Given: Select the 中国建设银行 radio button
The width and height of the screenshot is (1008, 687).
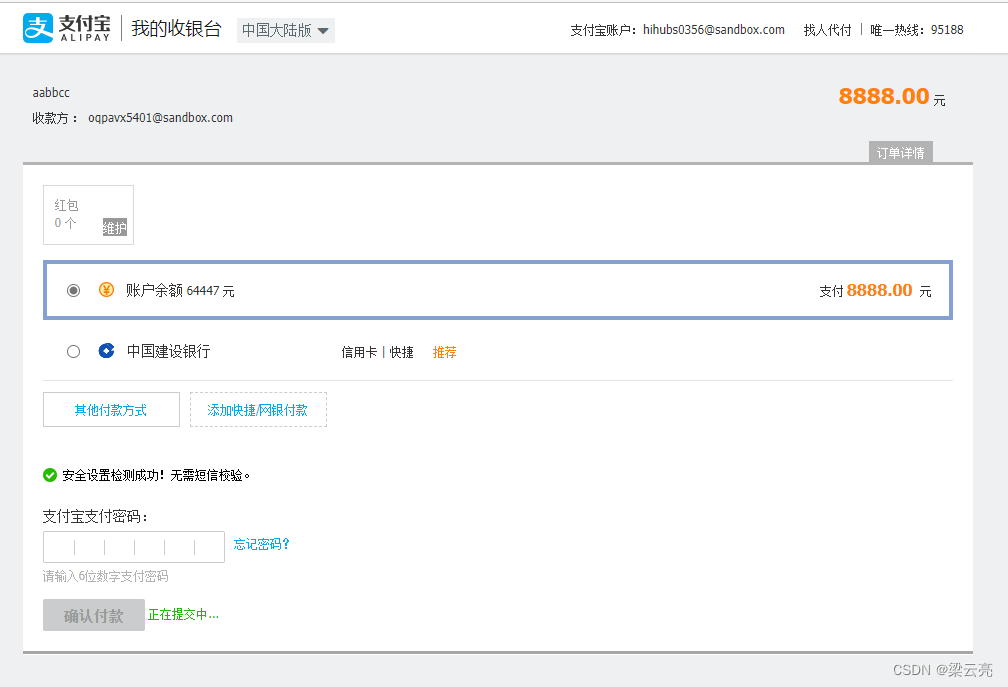Looking at the screenshot, I should click(73, 352).
